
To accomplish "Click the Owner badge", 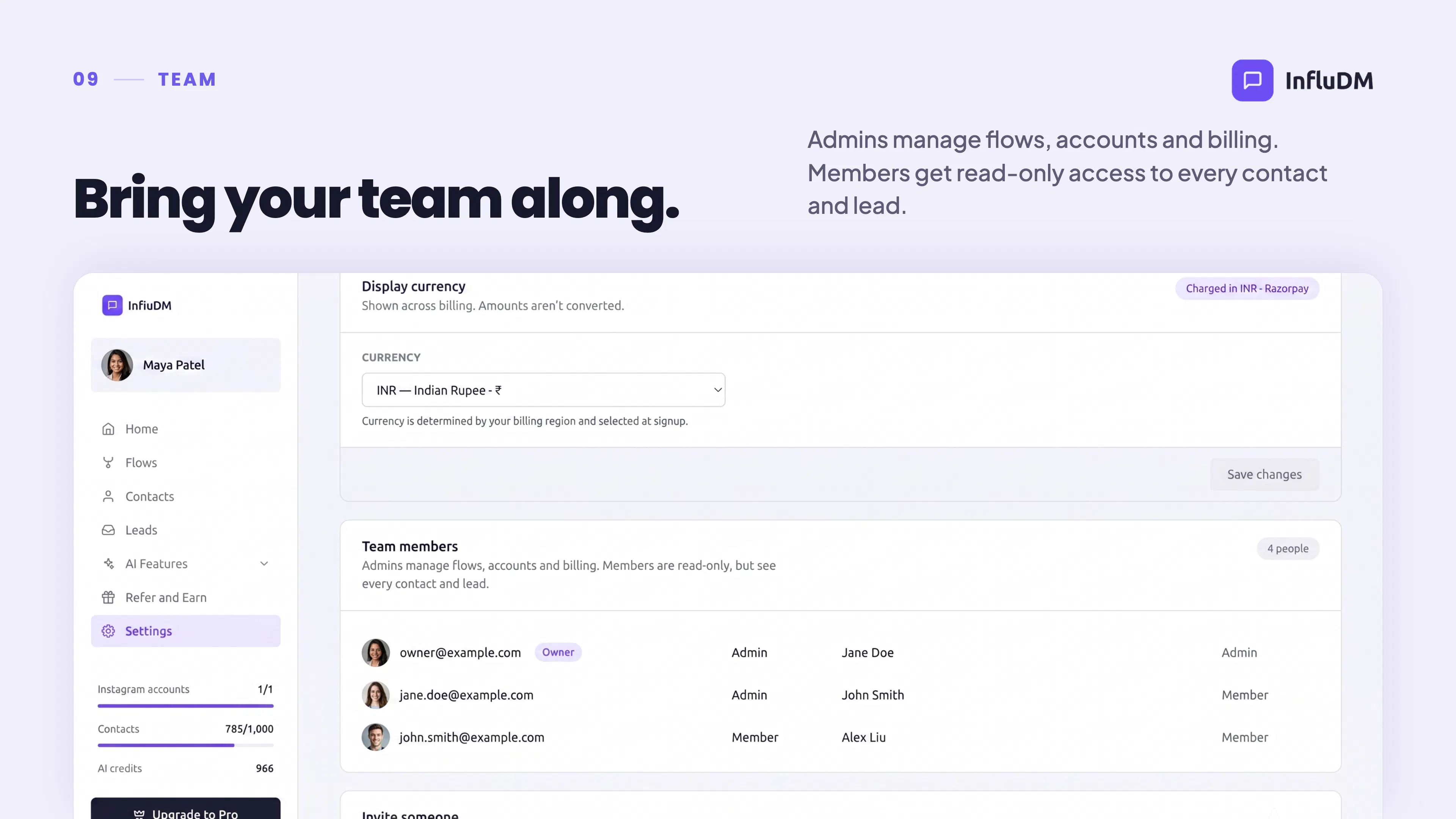I will point(558,652).
